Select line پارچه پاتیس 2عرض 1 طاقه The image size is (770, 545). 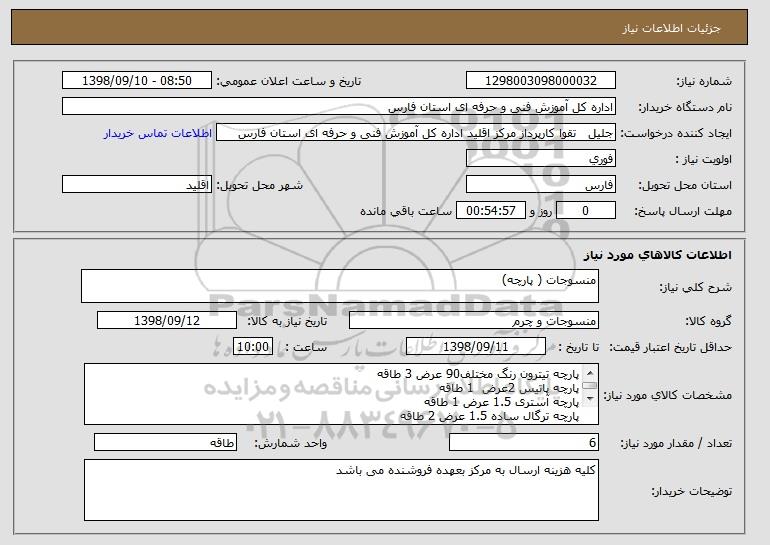pyautogui.click(x=509, y=388)
